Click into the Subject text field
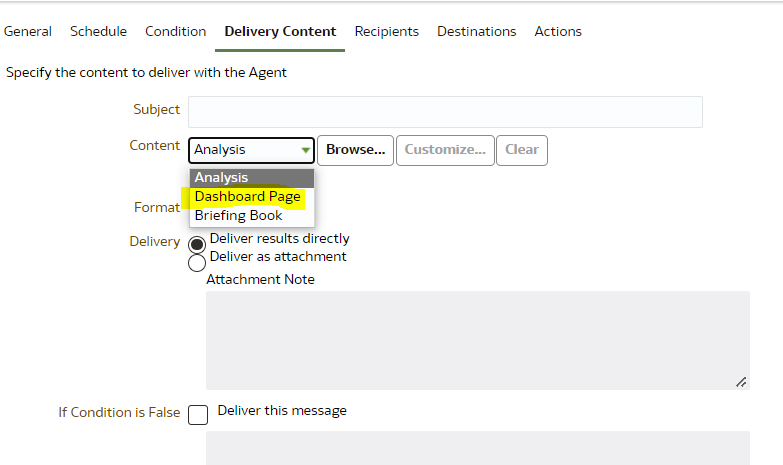Screen dimensions: 783x465 pyautogui.click(x=445, y=112)
